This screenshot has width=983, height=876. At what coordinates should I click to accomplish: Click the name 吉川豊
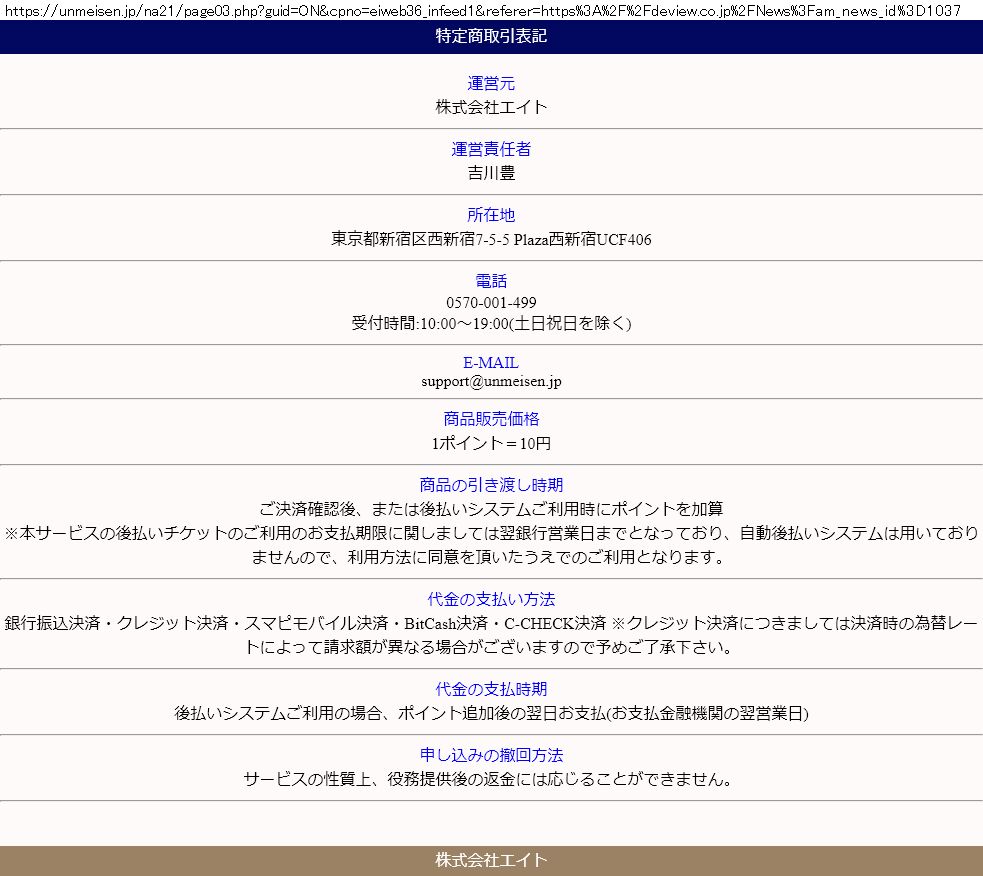491,173
